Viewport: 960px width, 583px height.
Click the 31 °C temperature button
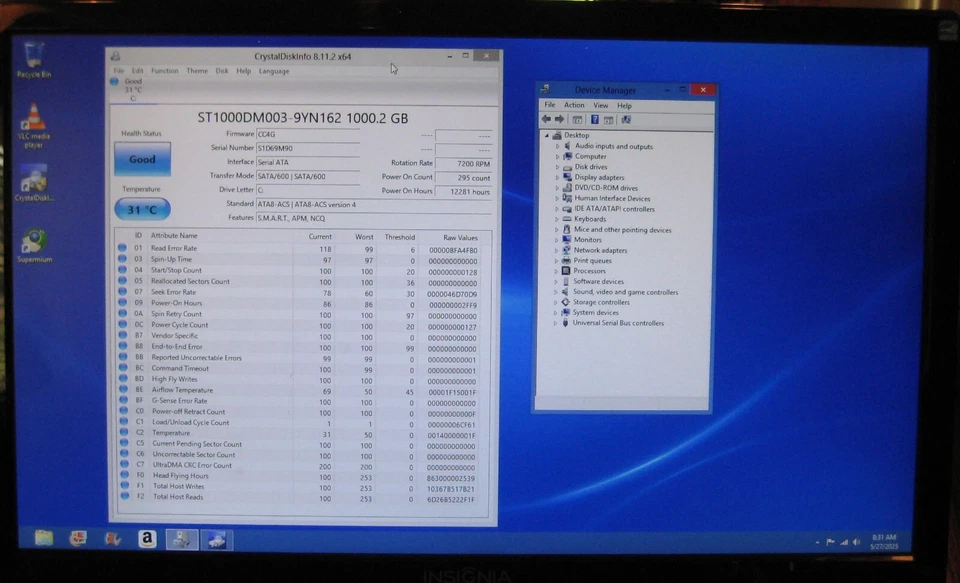(x=141, y=209)
